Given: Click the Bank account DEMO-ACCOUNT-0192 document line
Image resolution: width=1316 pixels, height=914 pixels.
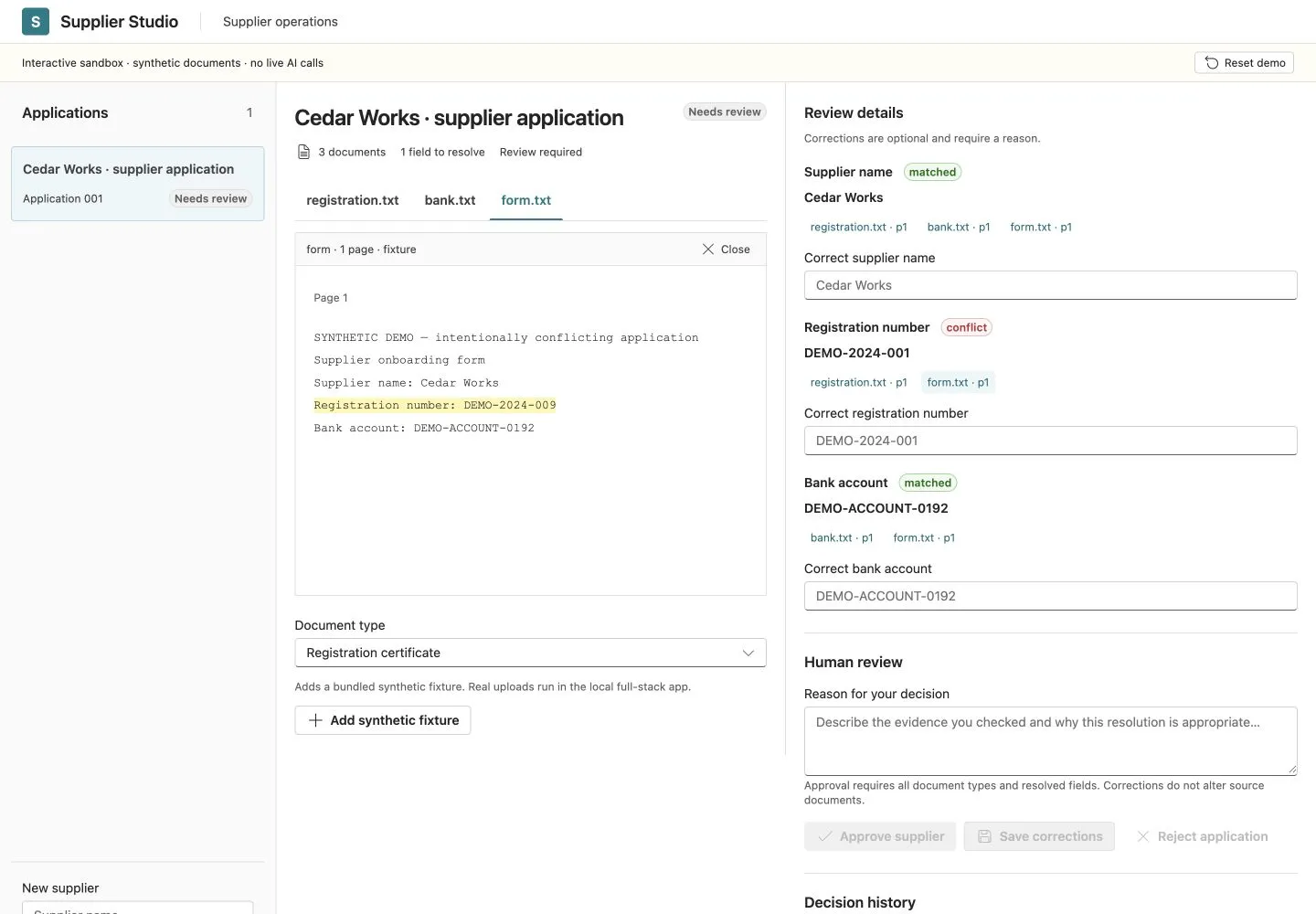Looking at the screenshot, I should tap(424, 428).
